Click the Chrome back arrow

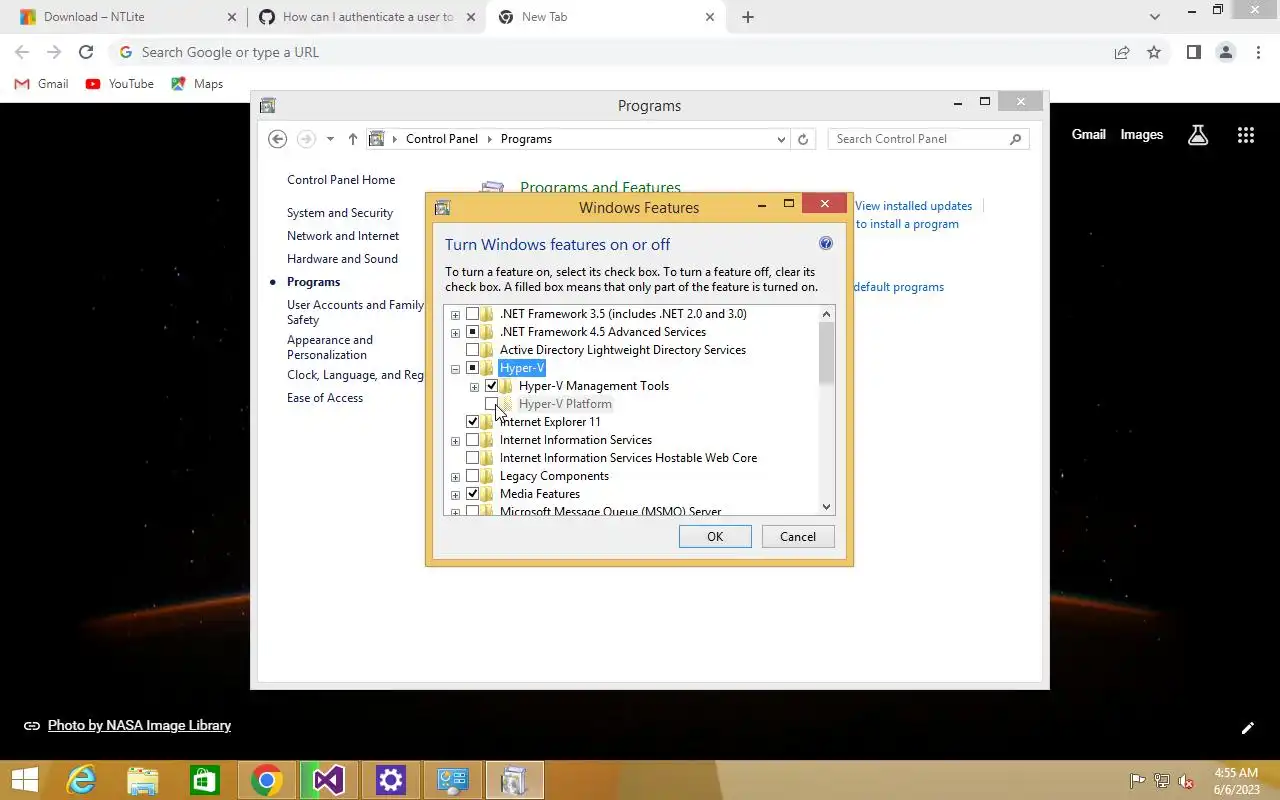point(22,52)
